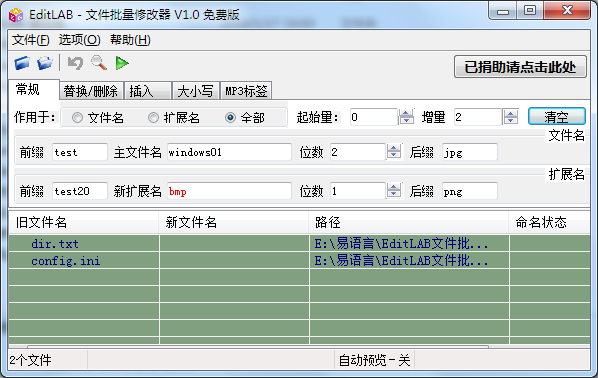The width and height of the screenshot is (598, 378).
Task: Click the 位数 field in 扩展名 row
Action: coord(357,191)
